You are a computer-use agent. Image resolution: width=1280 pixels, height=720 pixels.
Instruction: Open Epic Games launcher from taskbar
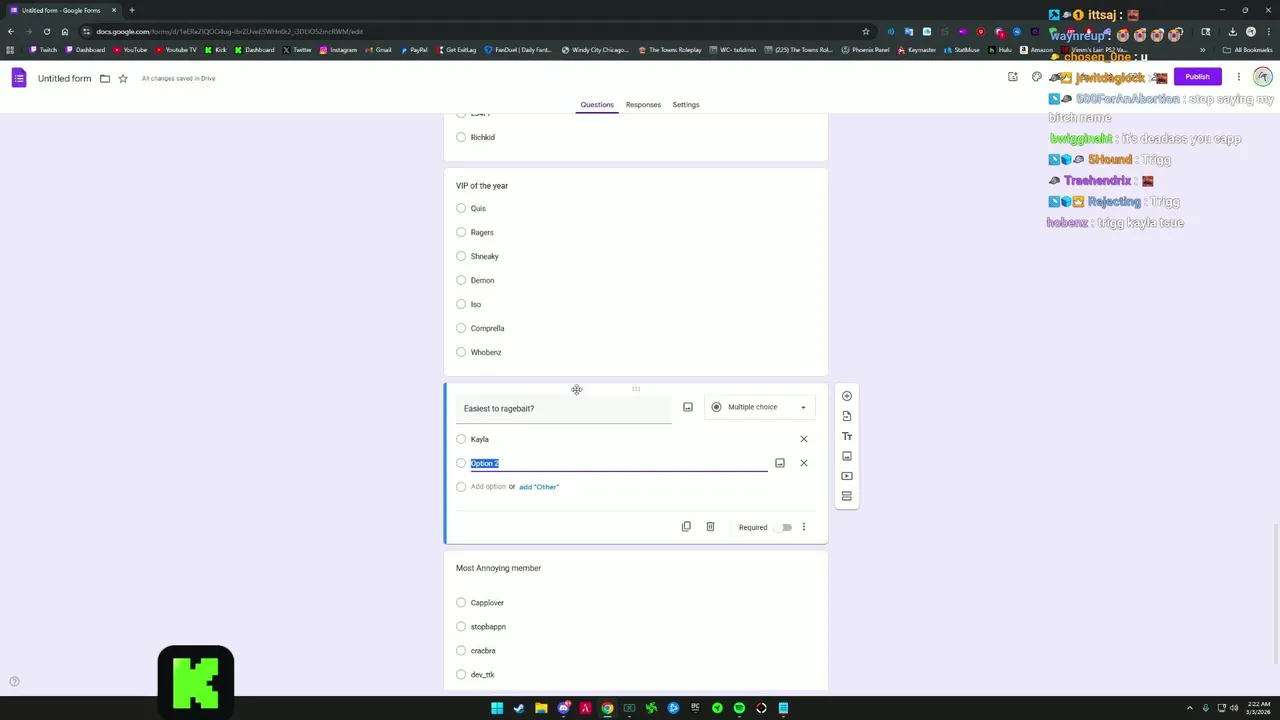pyautogui.click(x=695, y=708)
